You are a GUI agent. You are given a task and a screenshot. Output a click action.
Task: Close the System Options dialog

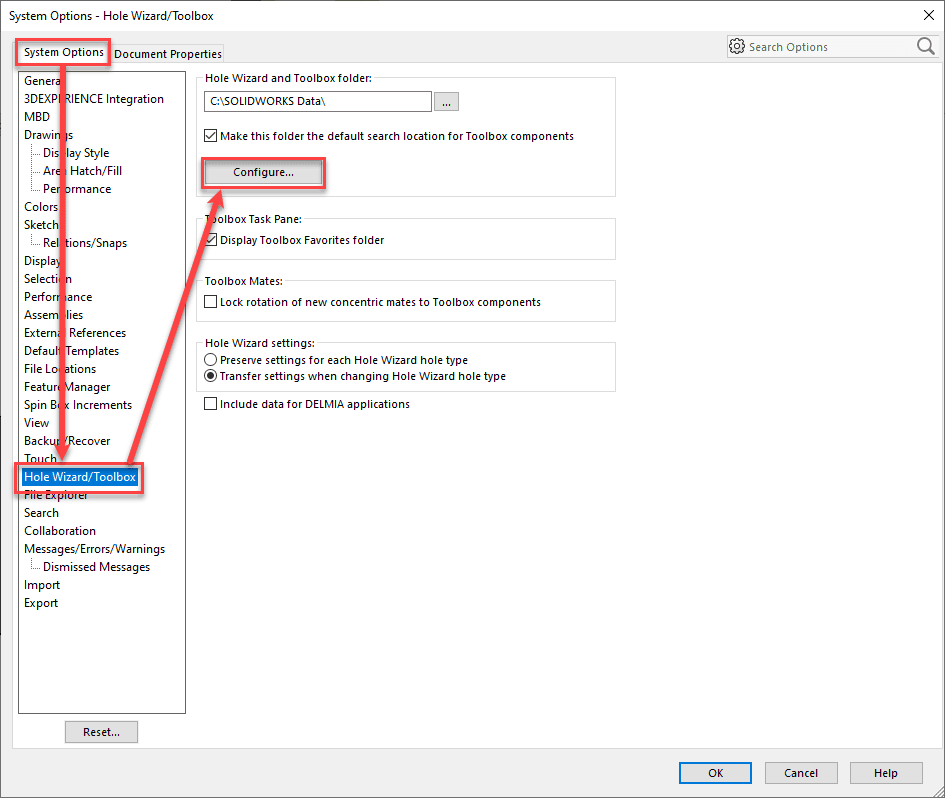[929, 15]
